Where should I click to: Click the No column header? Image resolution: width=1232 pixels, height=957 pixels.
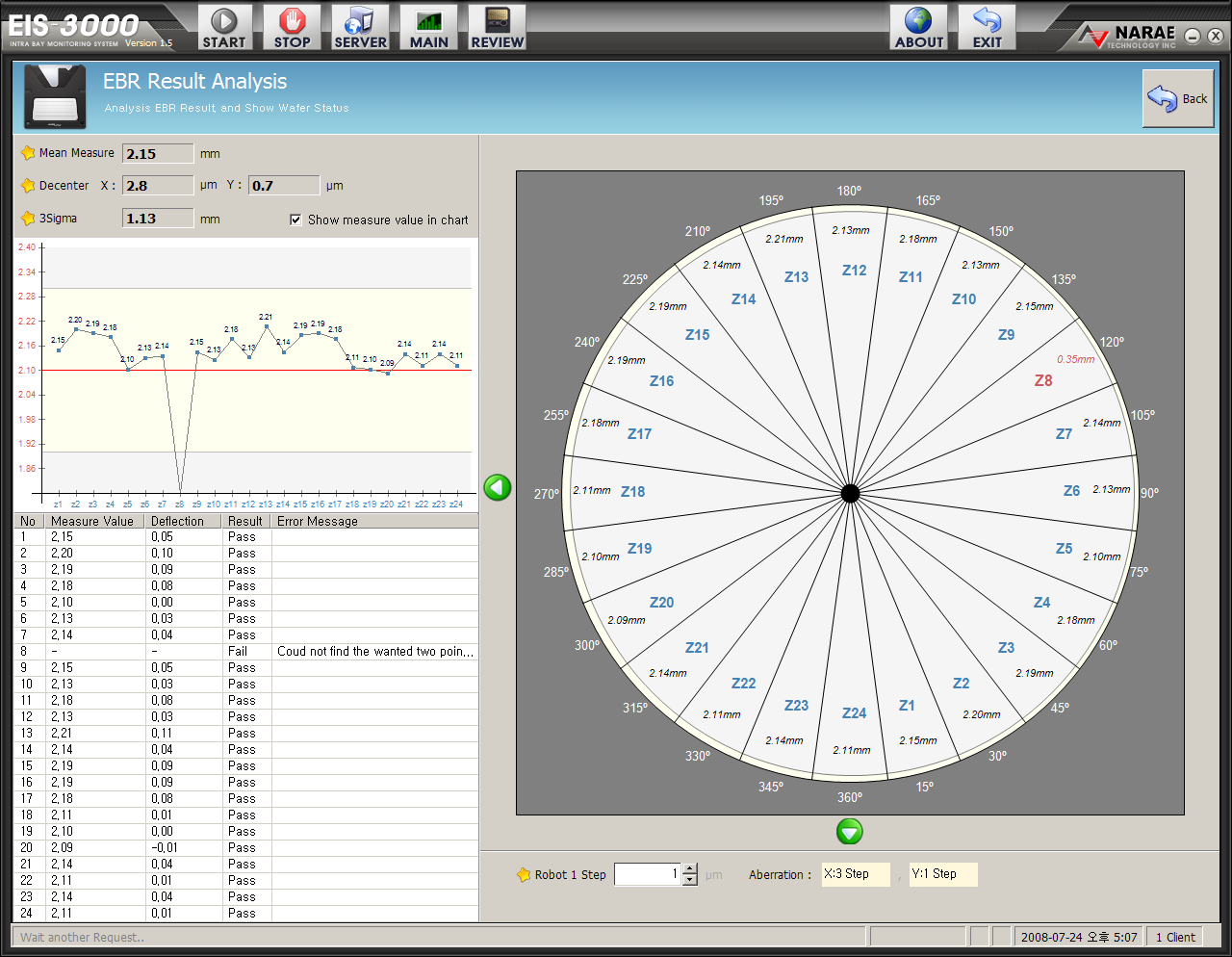(x=29, y=521)
